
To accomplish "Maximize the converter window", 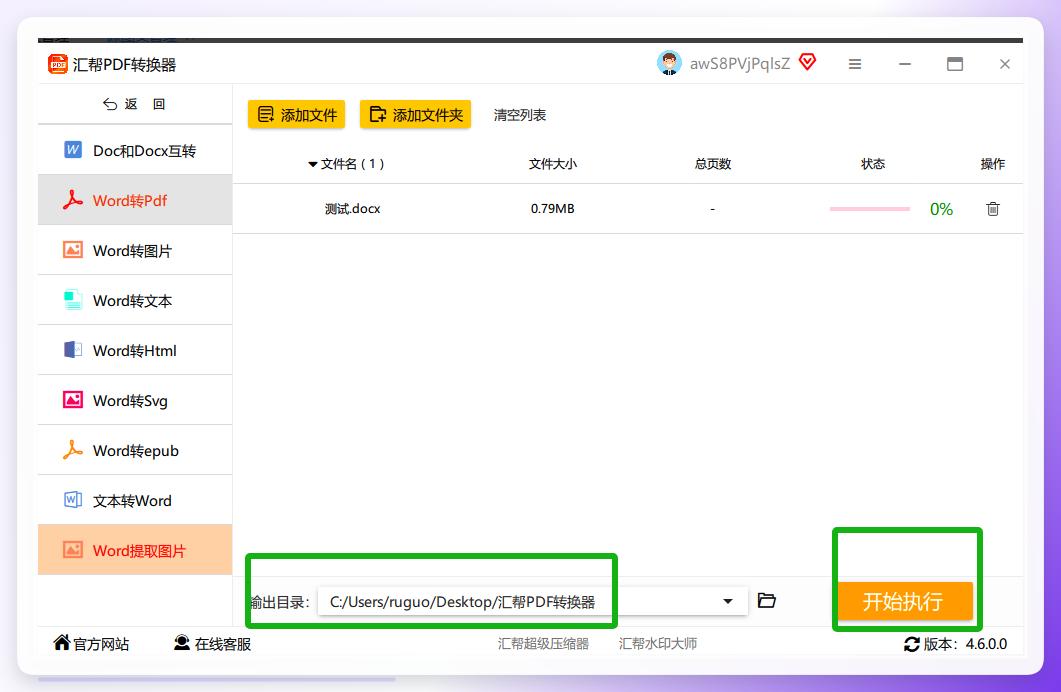I will pos(955,64).
